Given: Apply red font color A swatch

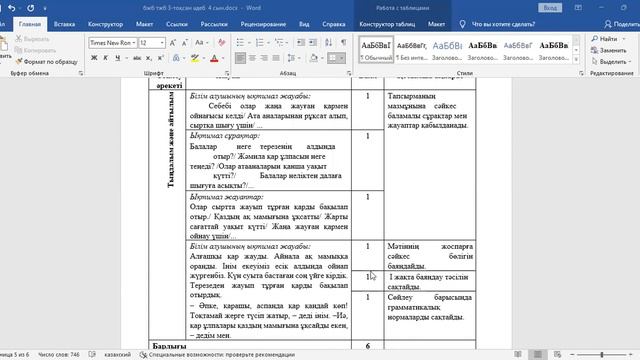Looking at the screenshot, I should click(214, 58).
